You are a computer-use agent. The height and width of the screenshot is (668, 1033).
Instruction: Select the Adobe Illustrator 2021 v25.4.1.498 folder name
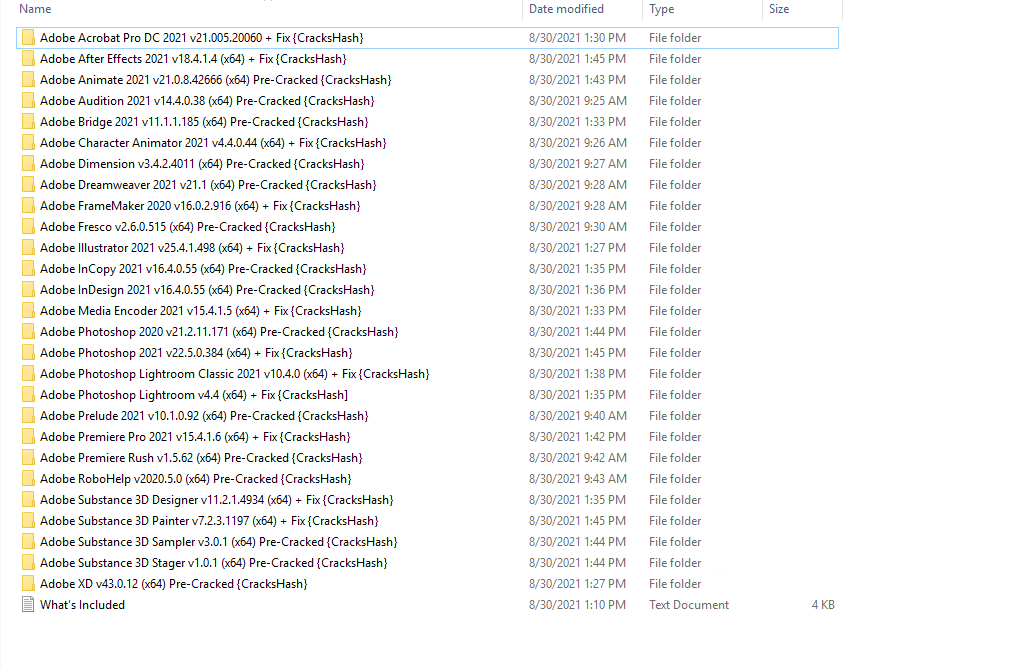(192, 248)
